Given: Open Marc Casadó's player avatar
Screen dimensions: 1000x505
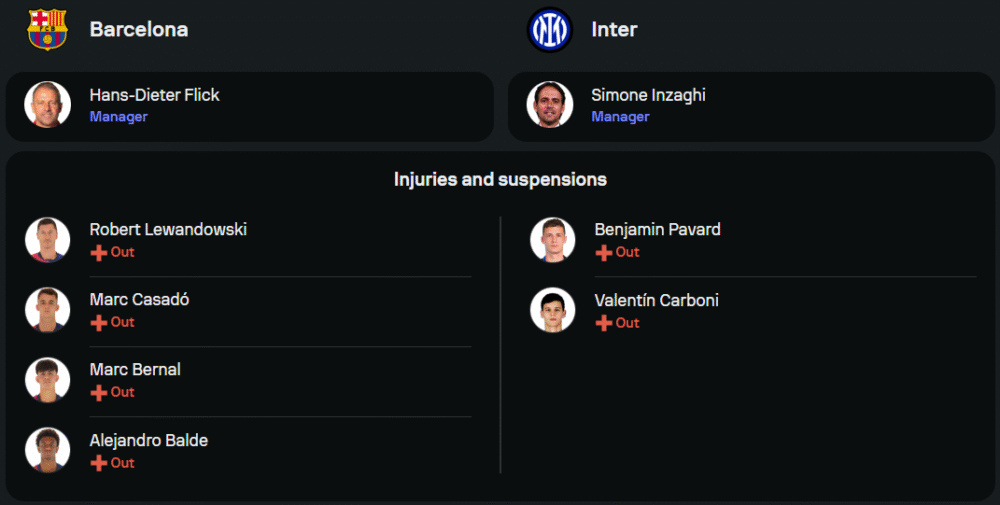Looking at the screenshot, I should click(47, 310).
